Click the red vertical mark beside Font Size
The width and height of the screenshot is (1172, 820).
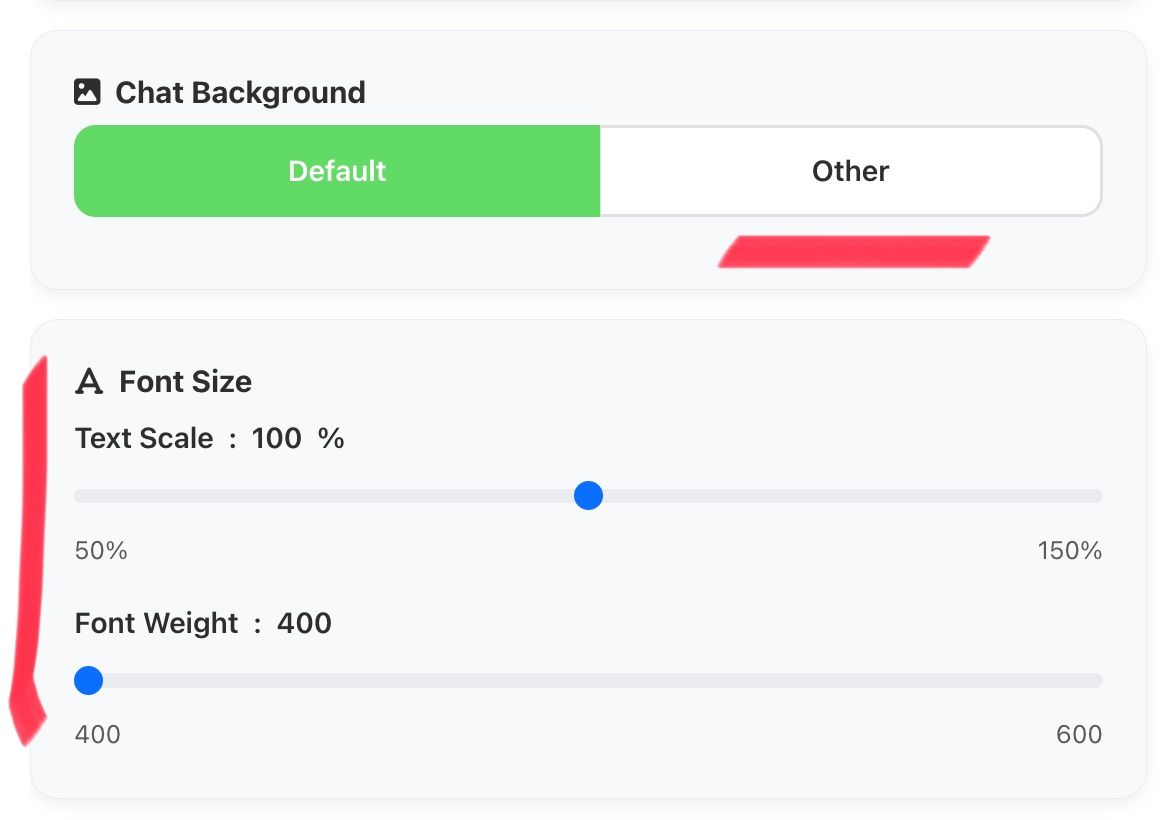click(31, 550)
